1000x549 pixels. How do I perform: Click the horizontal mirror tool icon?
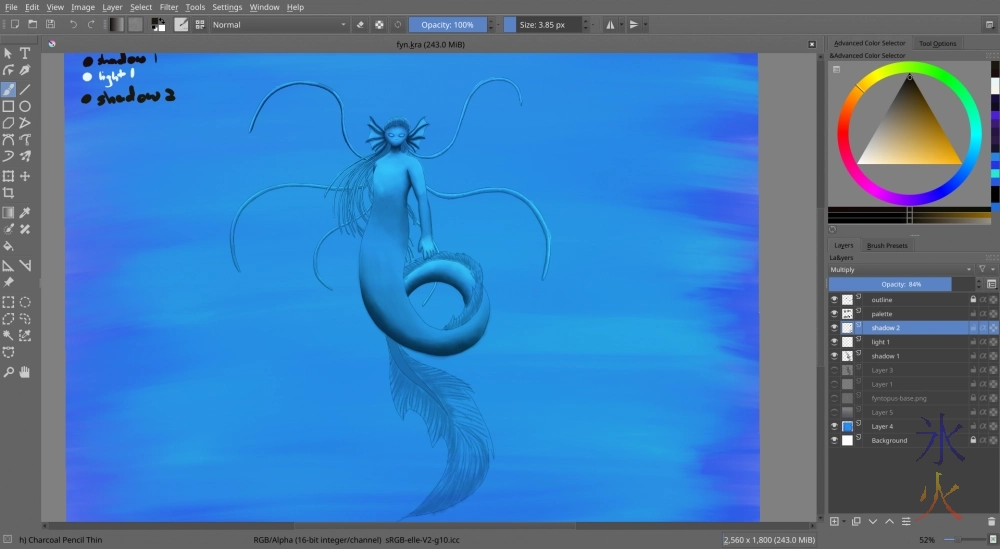(x=610, y=24)
